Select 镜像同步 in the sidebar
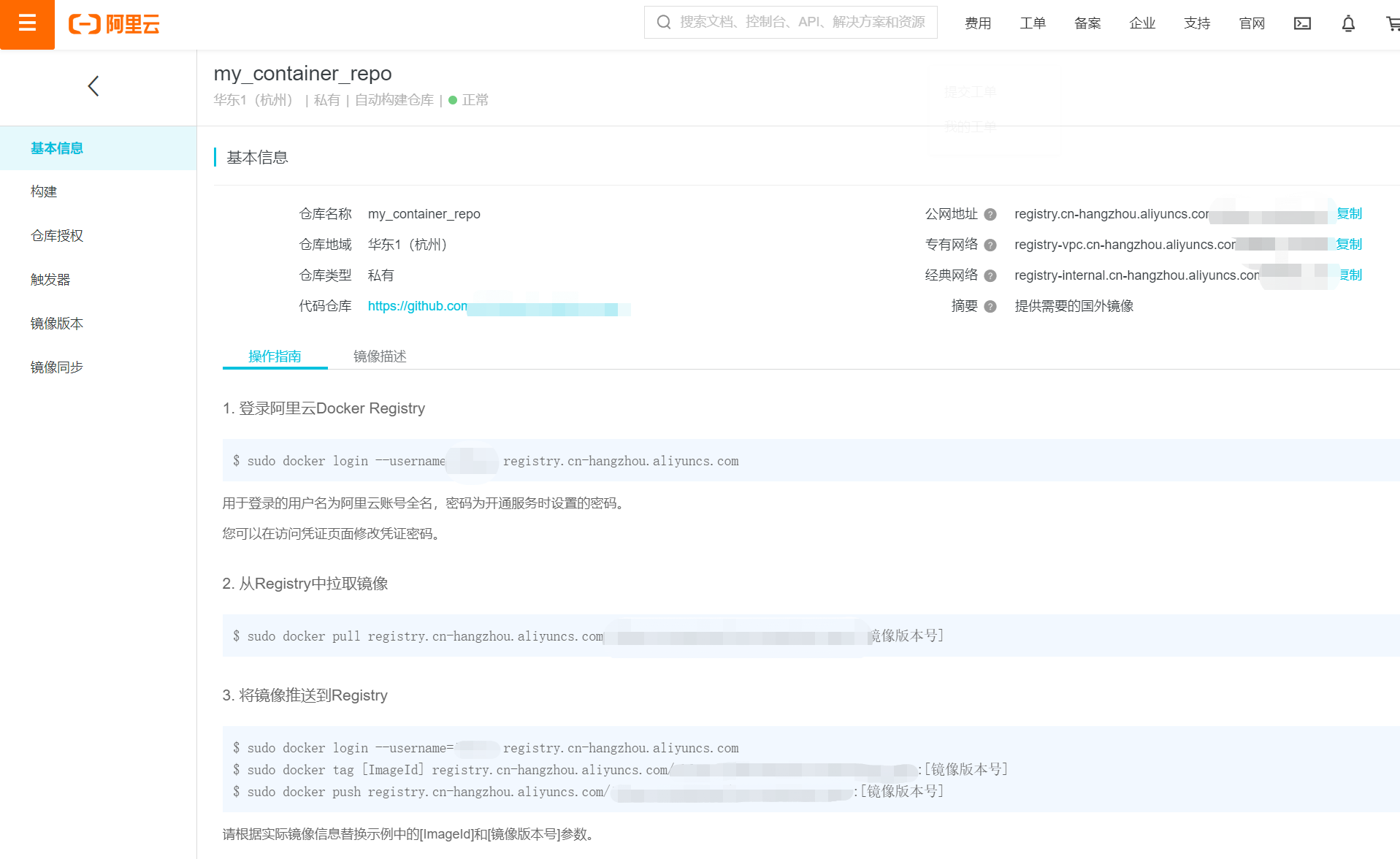 pyautogui.click(x=98, y=367)
